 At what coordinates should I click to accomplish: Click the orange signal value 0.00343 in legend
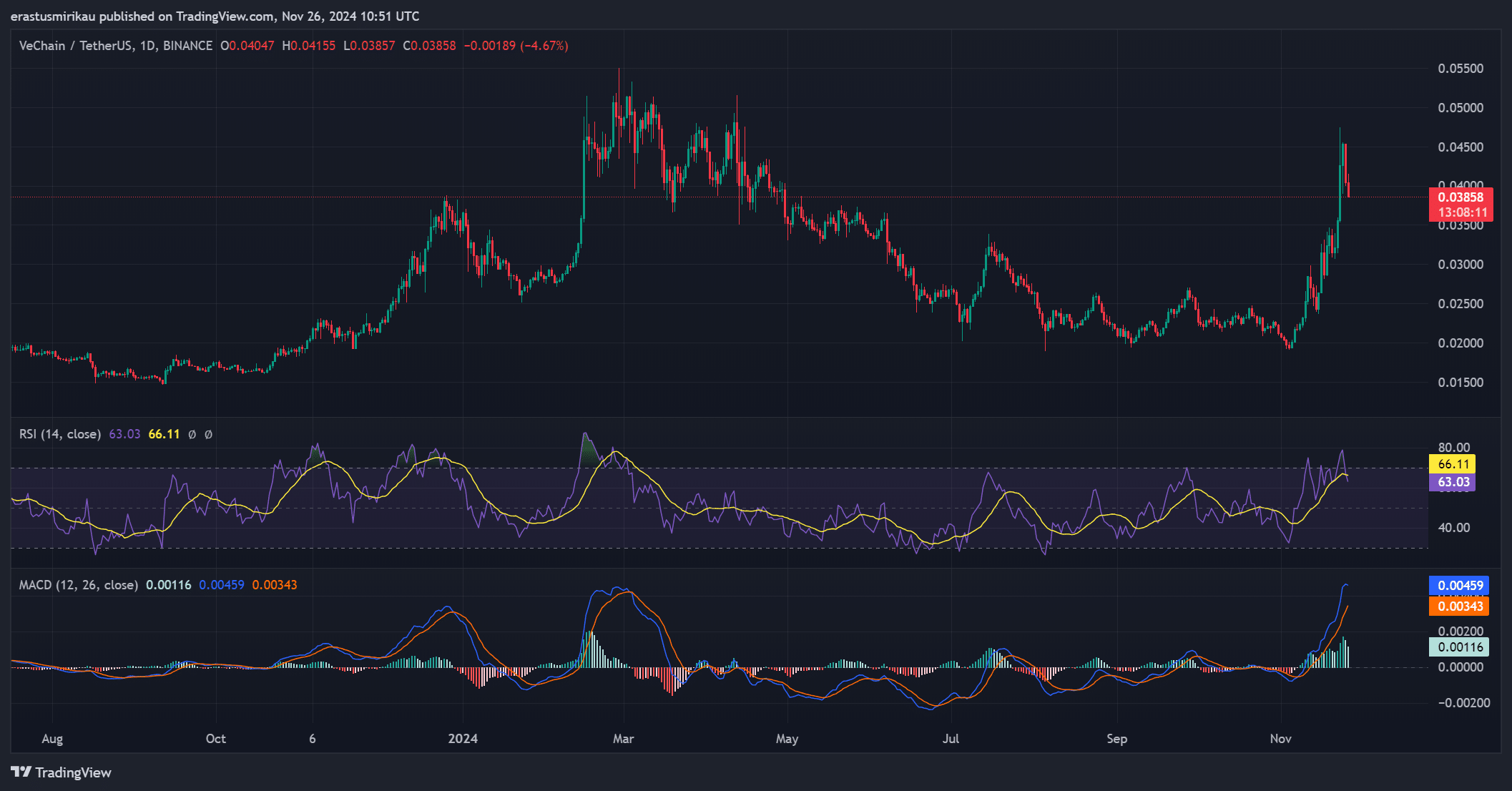pyautogui.click(x=275, y=585)
